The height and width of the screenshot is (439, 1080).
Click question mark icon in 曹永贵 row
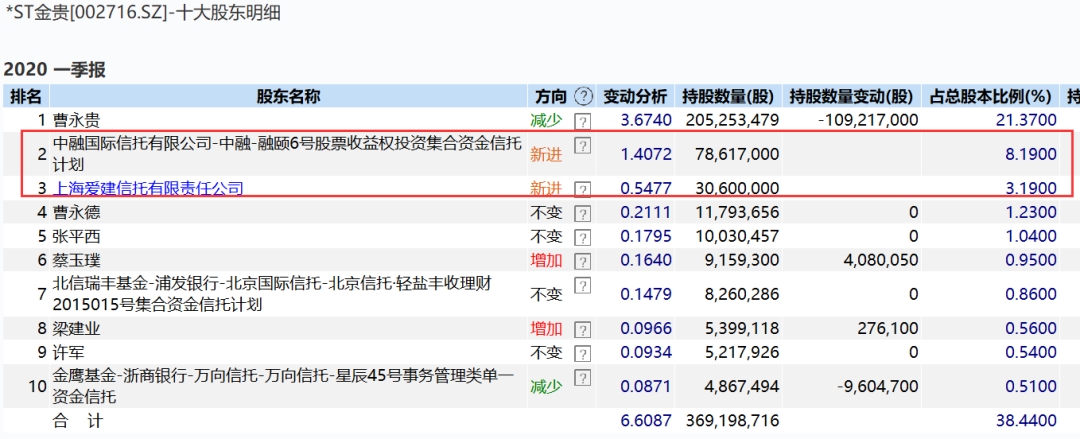tap(582, 120)
